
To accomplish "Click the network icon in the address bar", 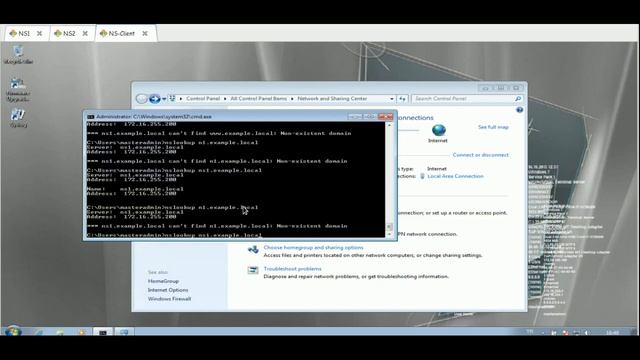I will (172, 98).
